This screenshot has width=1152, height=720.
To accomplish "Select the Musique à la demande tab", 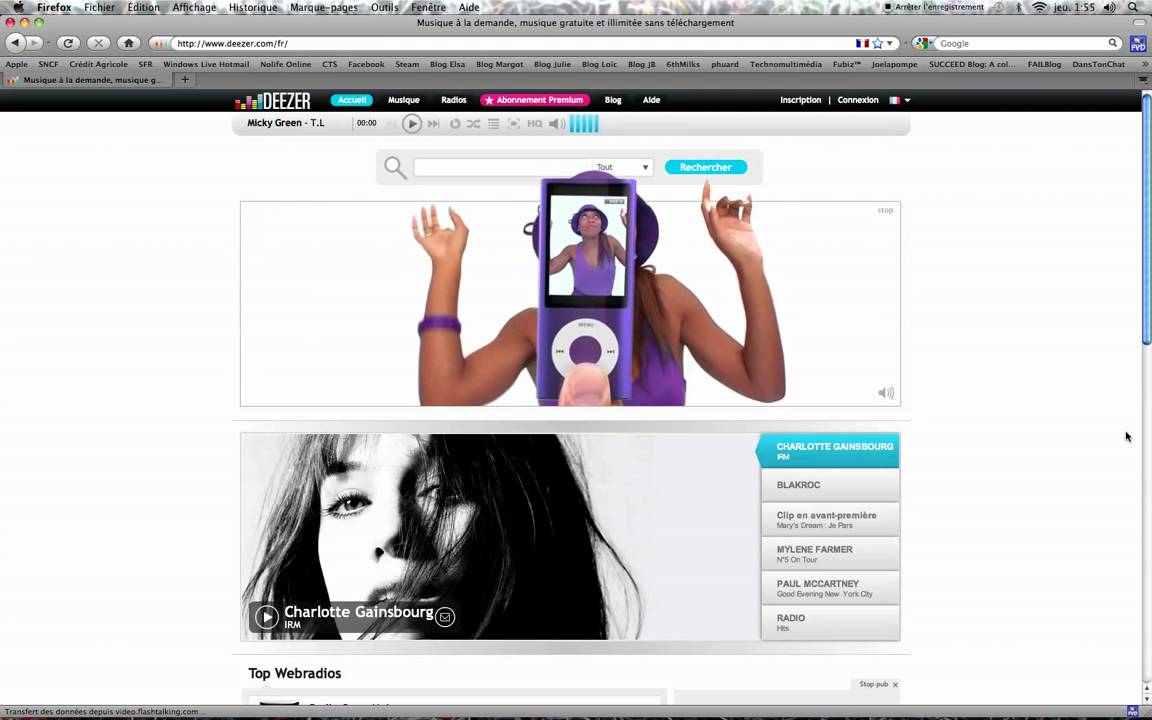I will click(88, 79).
